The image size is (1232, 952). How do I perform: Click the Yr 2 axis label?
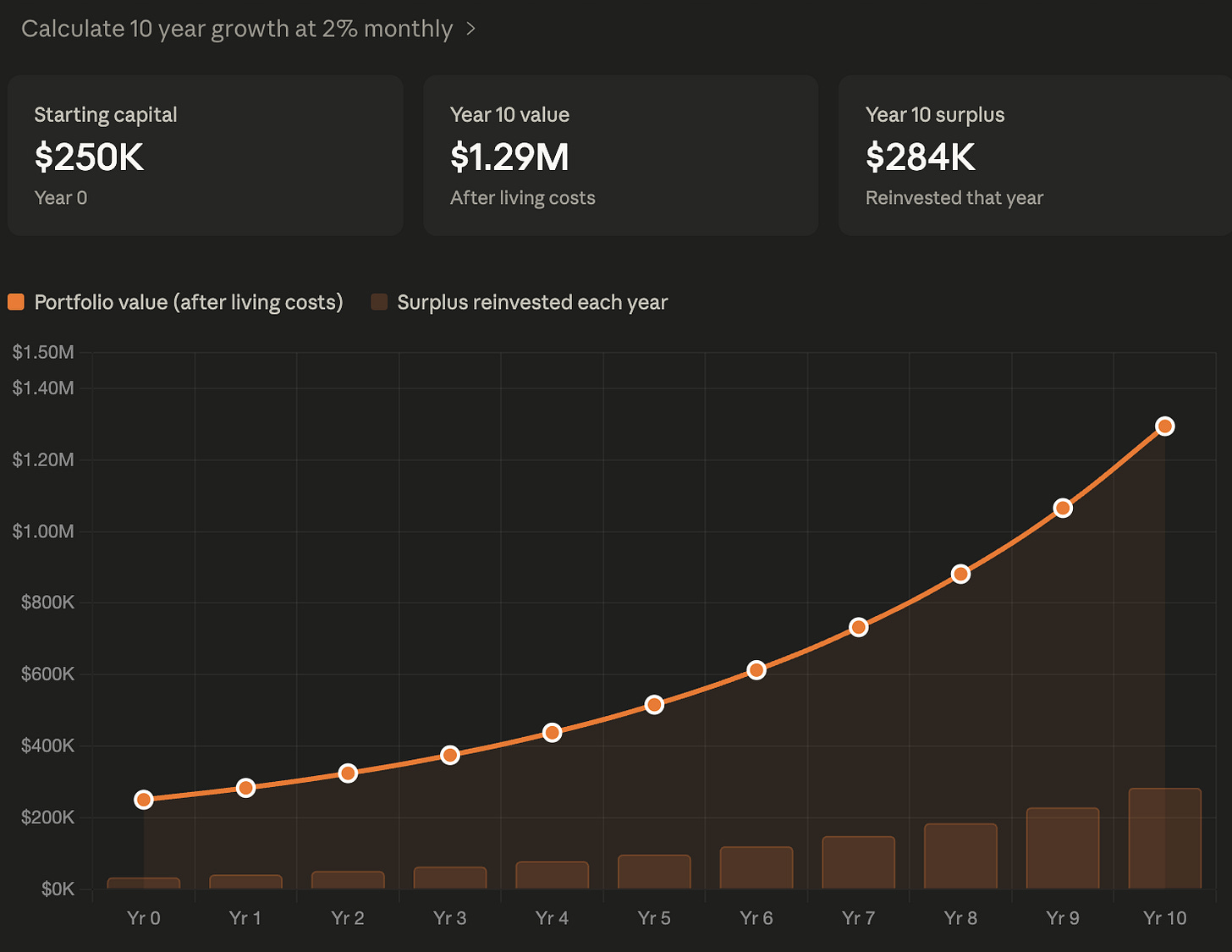click(348, 918)
